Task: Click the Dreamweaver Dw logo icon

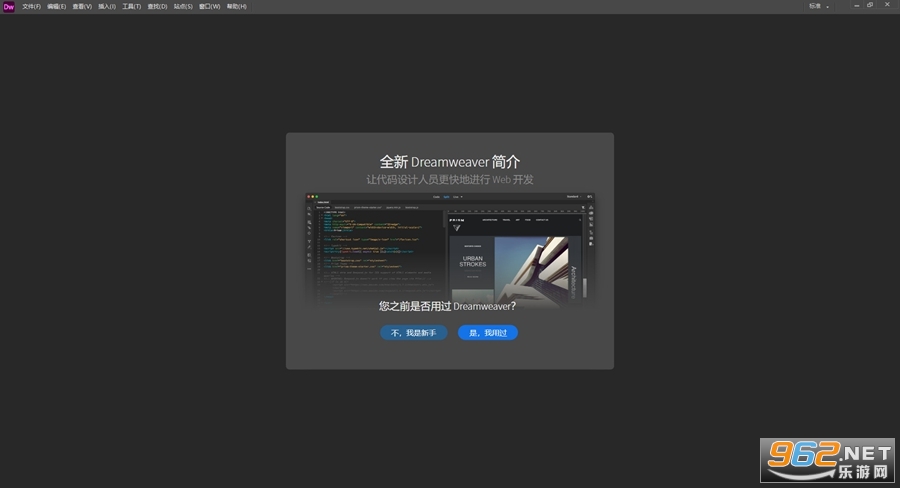Action: click(9, 6)
